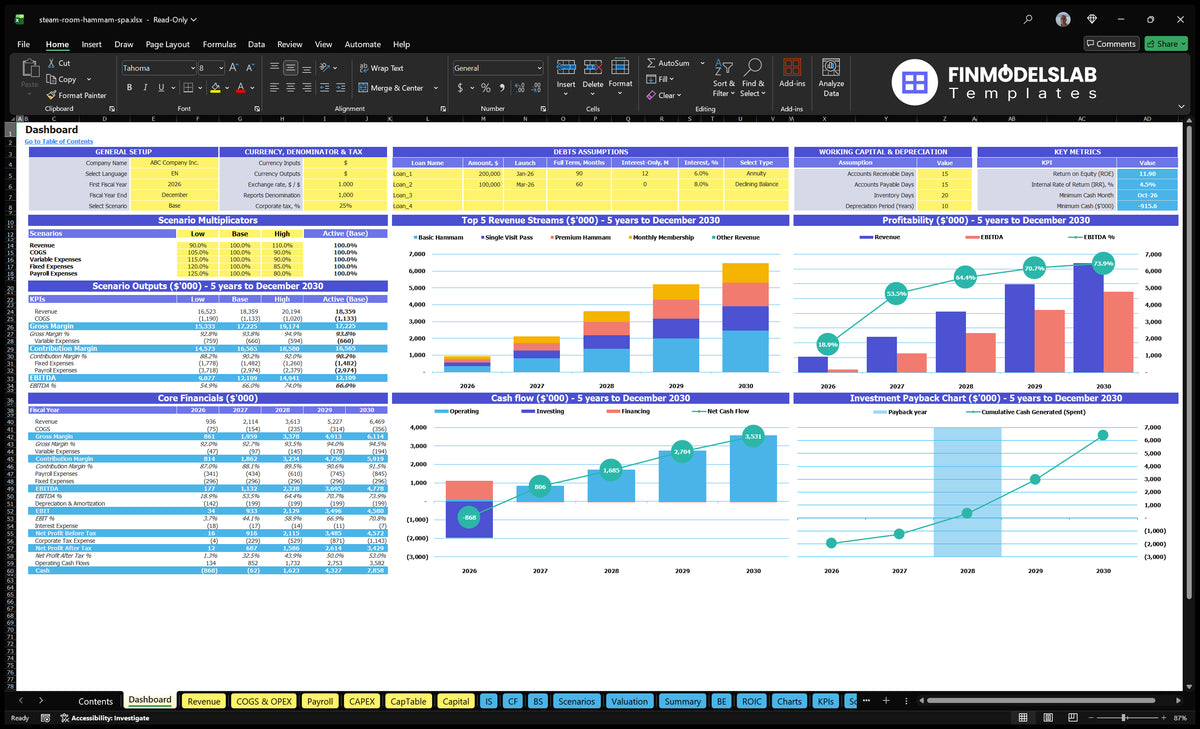Click Middle Align in Alignment group

(x=292, y=68)
